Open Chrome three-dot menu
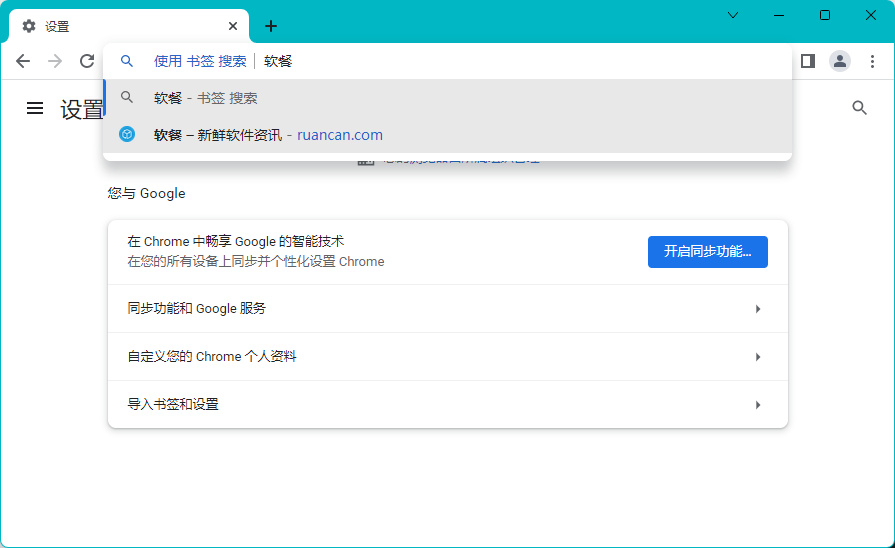Viewport: 895px width, 548px height. tap(872, 61)
